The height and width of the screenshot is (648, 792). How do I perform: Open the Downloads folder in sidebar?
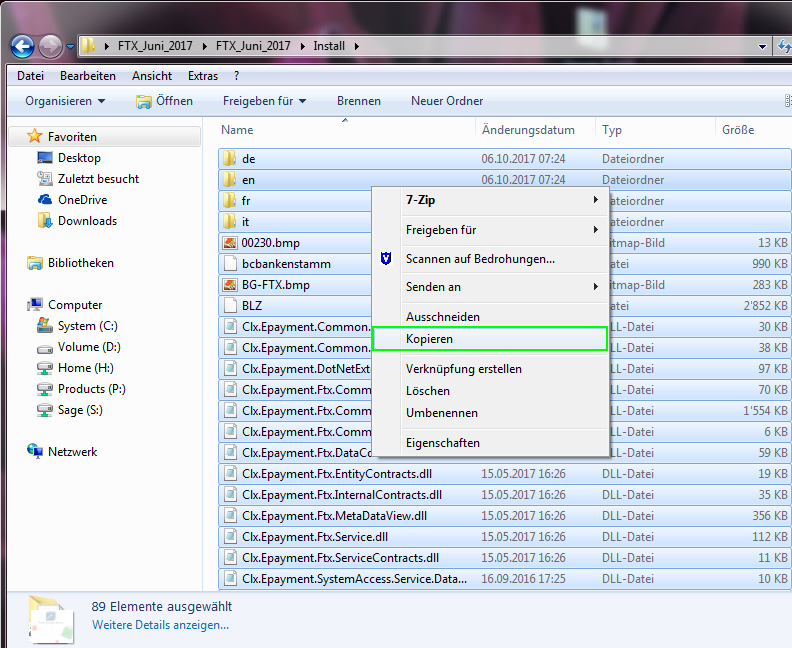coord(87,221)
